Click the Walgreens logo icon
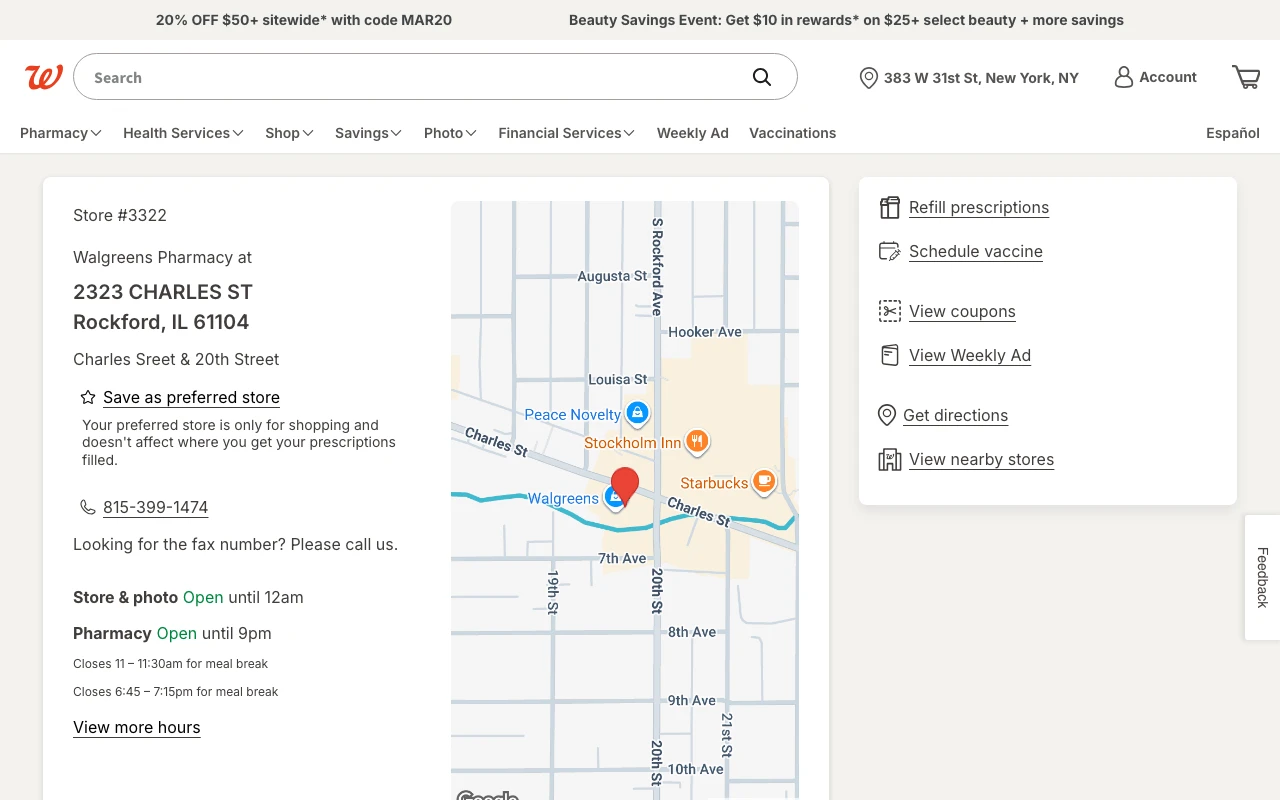 [x=44, y=77]
